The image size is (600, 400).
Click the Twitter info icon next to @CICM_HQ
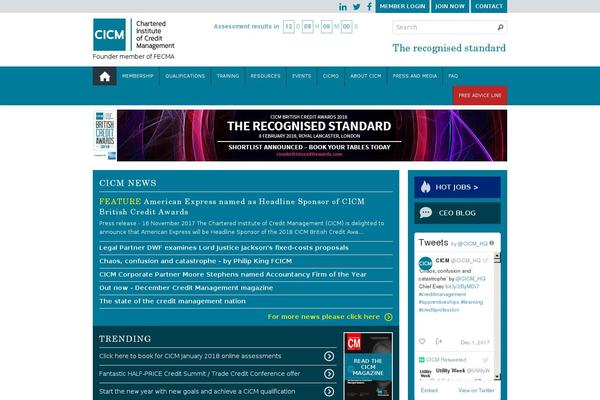click(x=492, y=243)
